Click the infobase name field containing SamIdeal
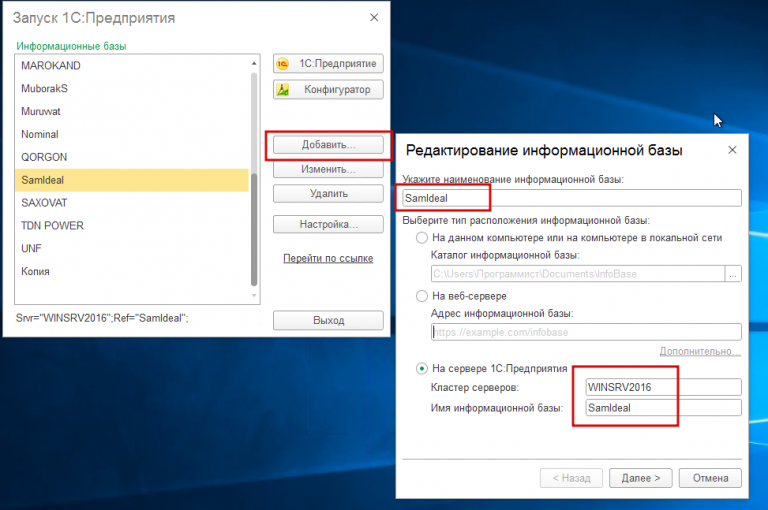Screen dimensions: 768x510 tap(572, 198)
